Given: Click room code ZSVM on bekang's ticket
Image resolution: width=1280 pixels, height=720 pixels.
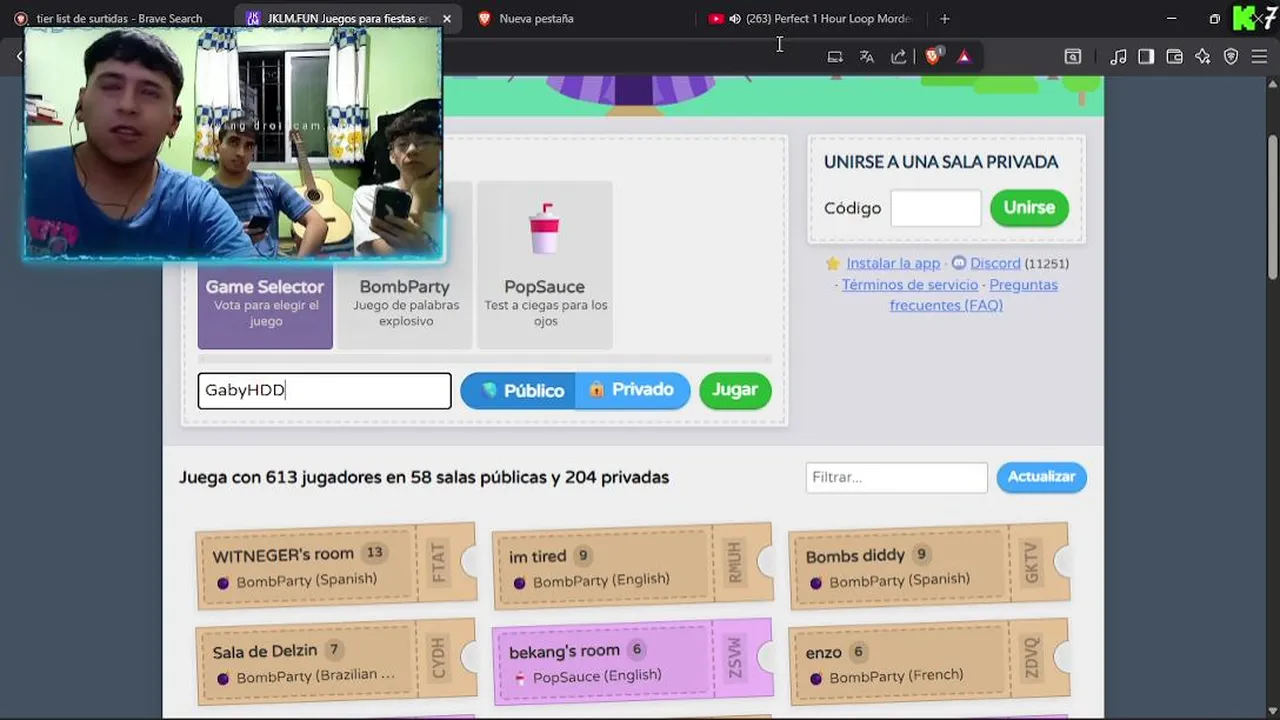Looking at the screenshot, I should [x=735, y=658].
